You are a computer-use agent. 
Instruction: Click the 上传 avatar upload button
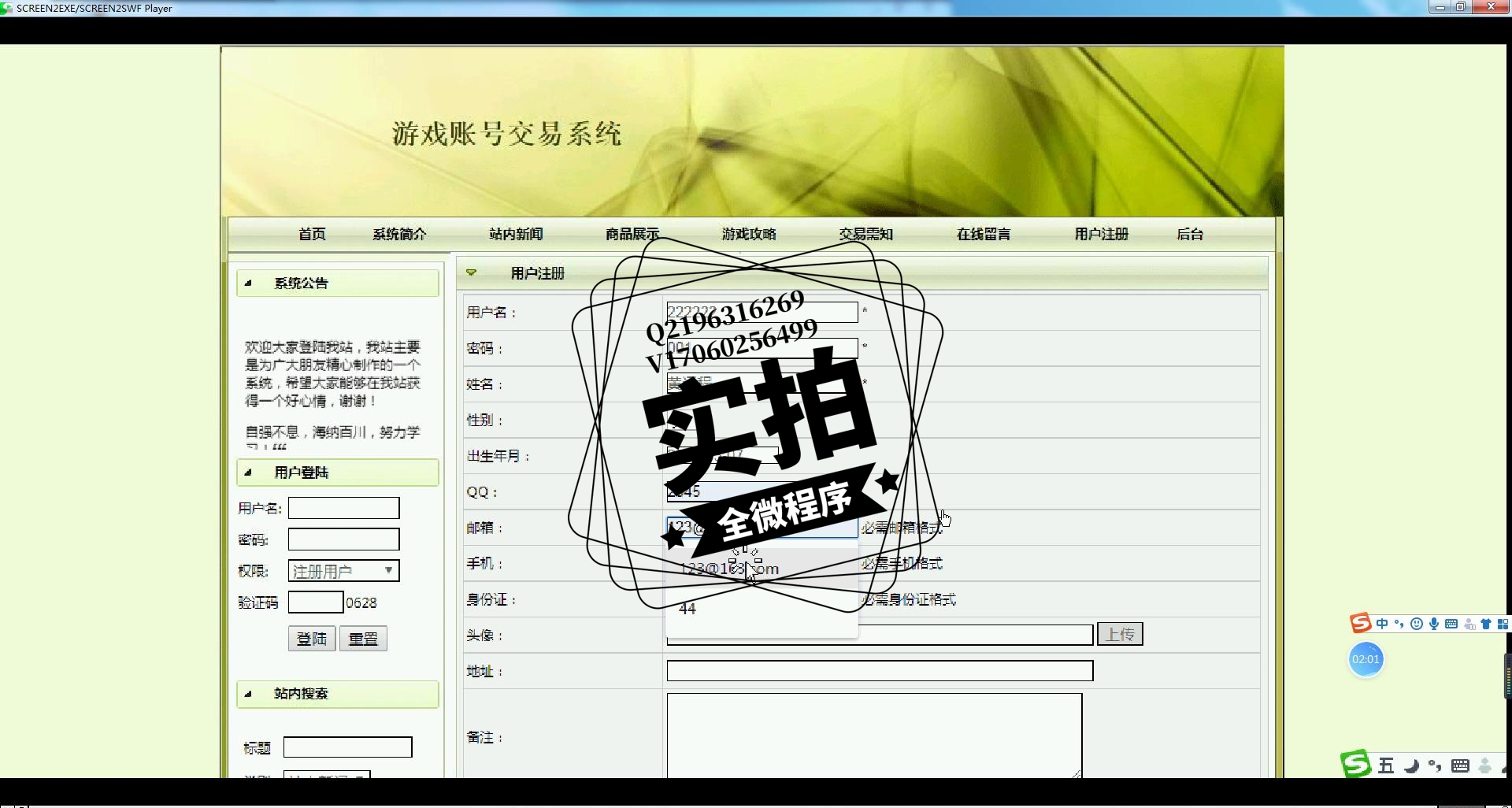point(1120,634)
